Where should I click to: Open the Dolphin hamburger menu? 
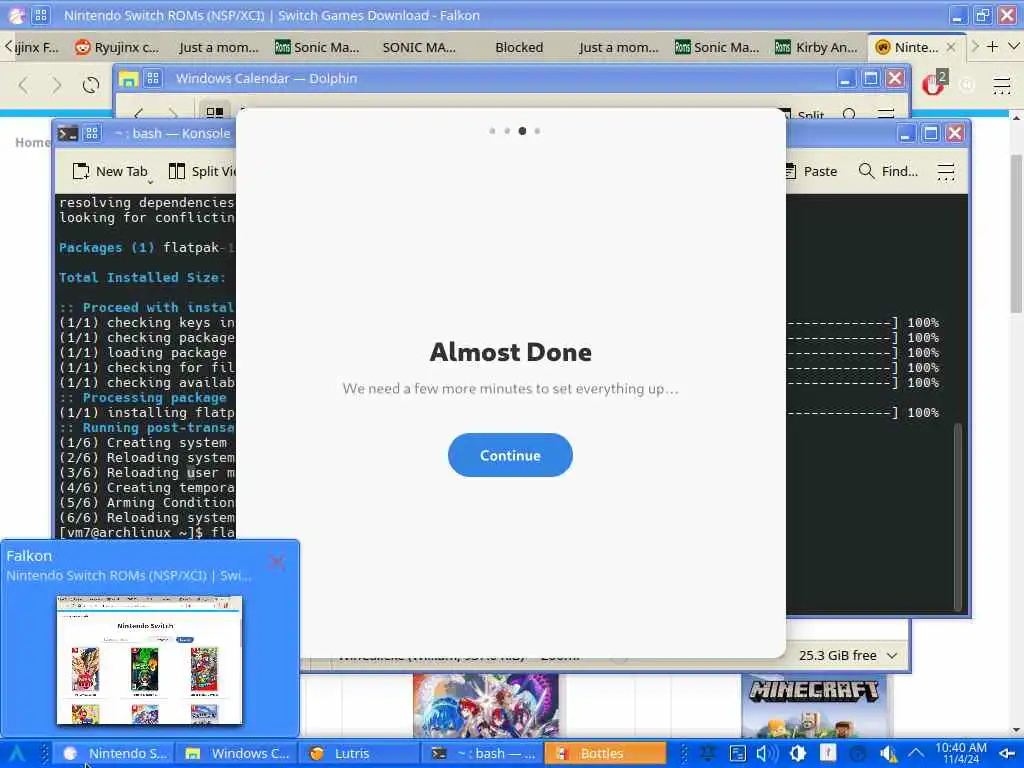[886, 114]
